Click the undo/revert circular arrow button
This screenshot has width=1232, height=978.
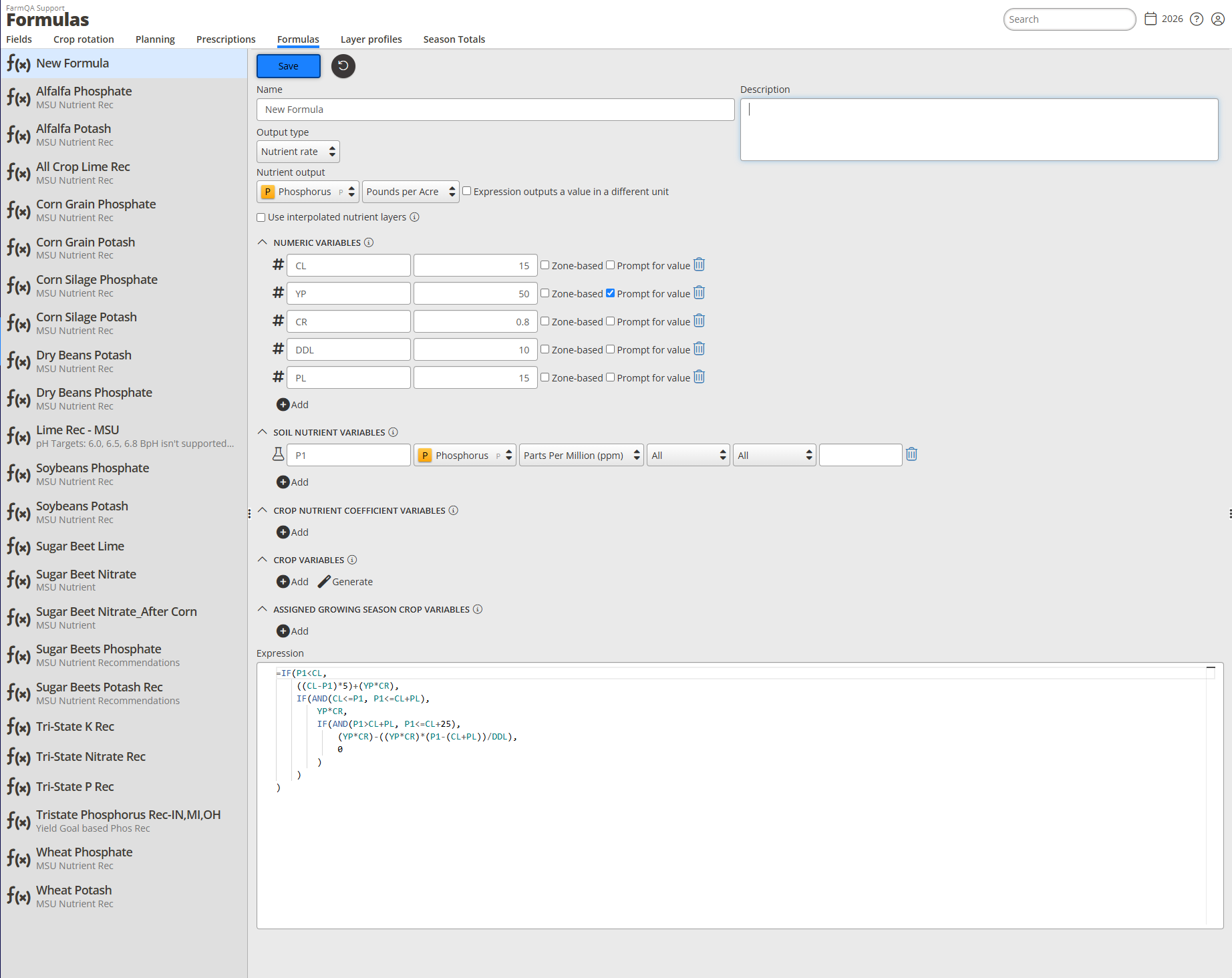coord(343,65)
